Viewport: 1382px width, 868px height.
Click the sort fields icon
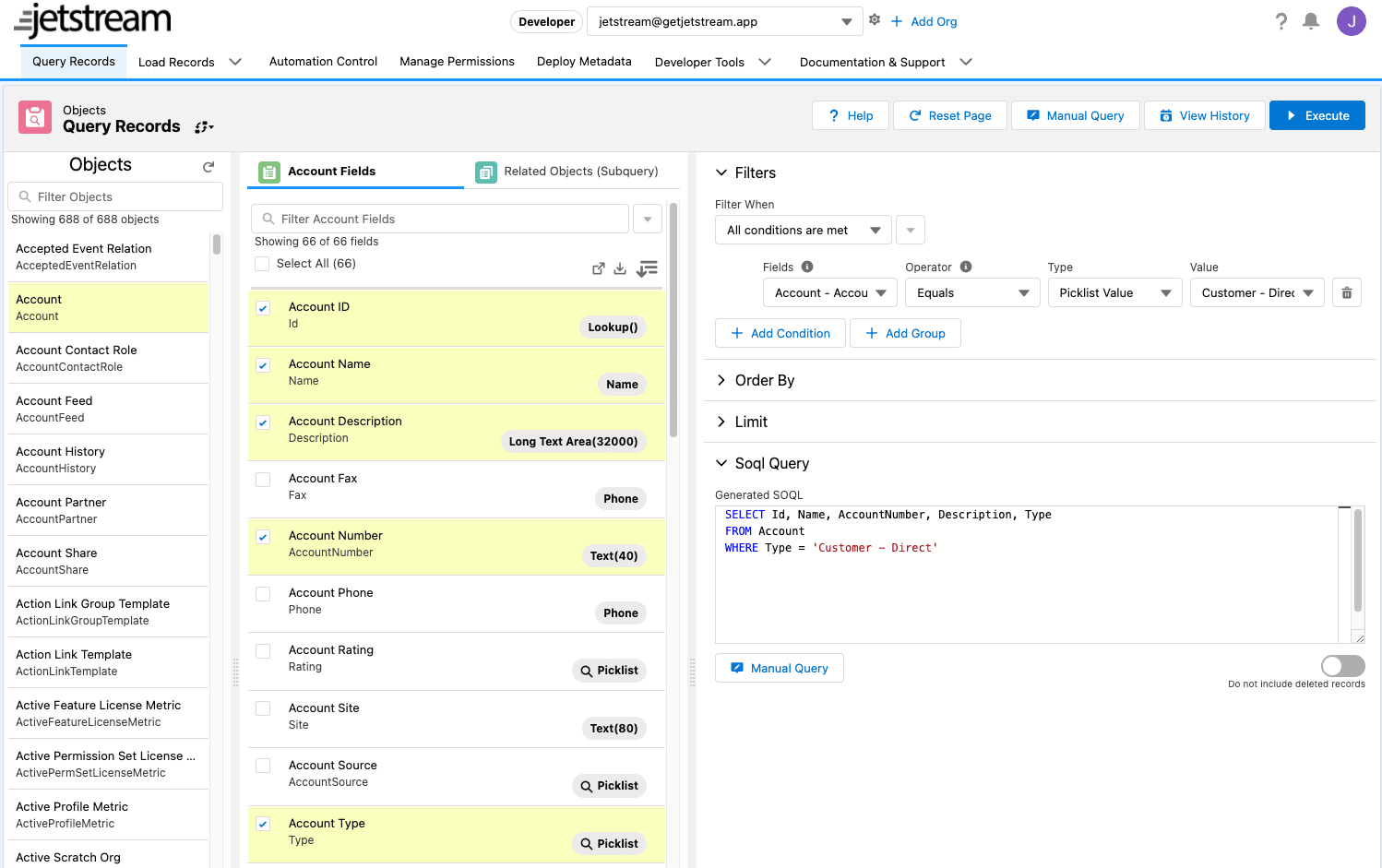(x=647, y=268)
